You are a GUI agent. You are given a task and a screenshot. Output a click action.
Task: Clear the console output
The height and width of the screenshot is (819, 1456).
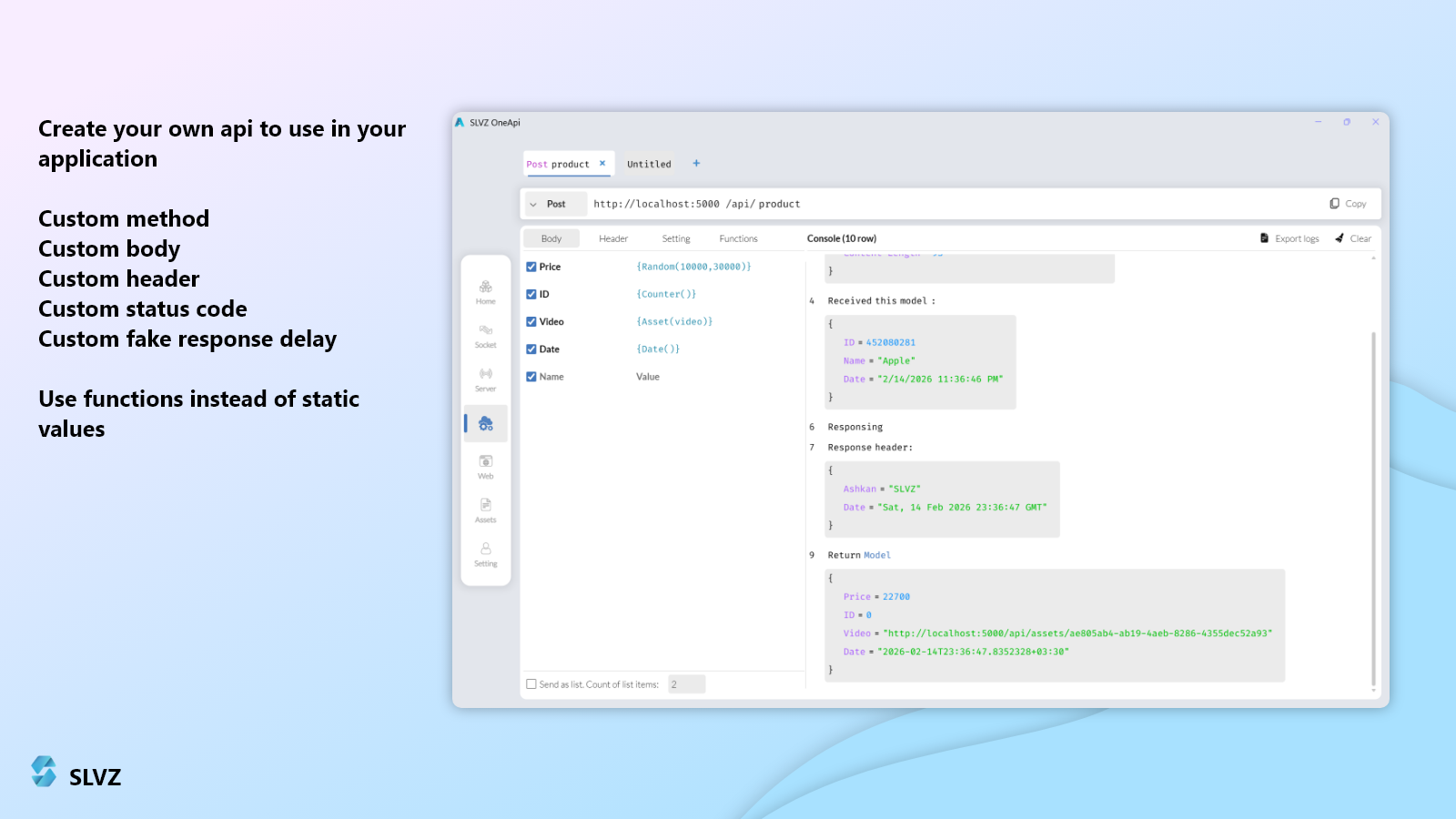tap(1353, 238)
